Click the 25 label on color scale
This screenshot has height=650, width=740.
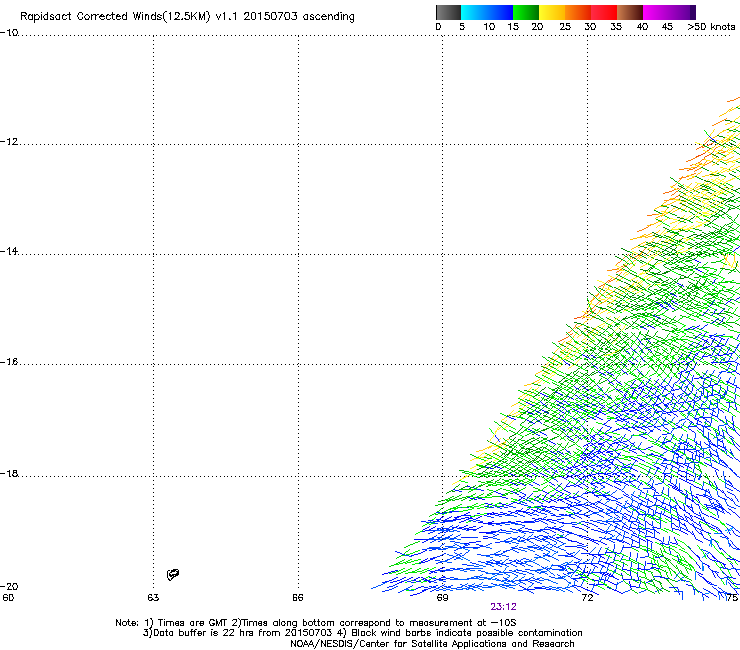565,27
